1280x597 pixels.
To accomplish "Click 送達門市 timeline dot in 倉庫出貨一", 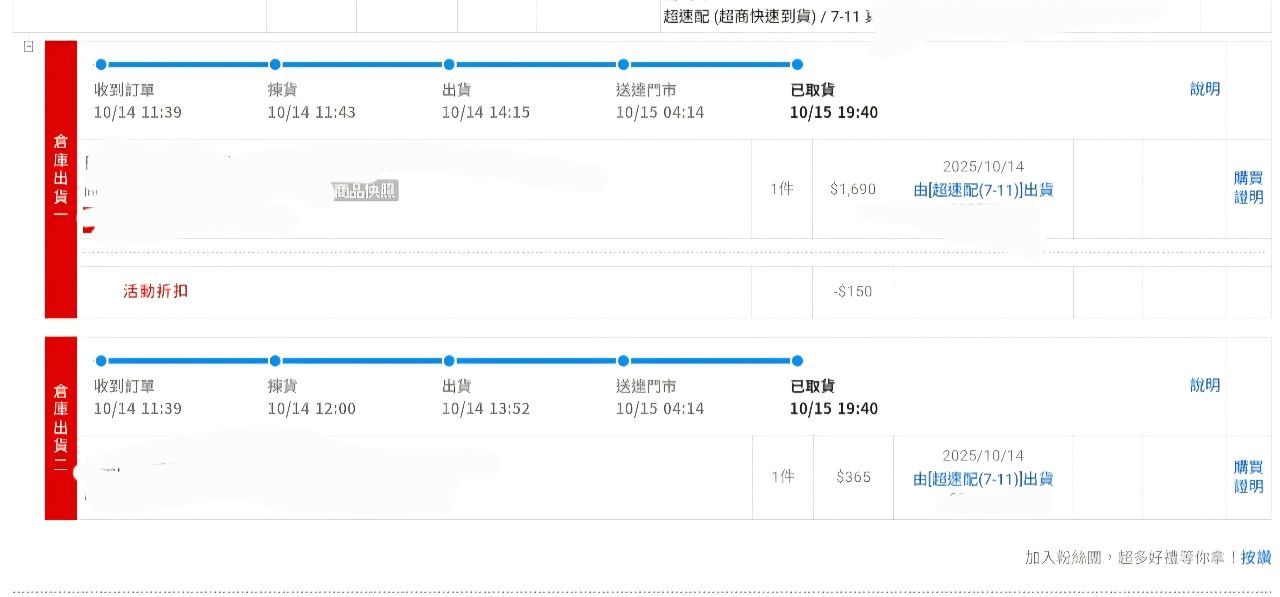I will pyautogui.click(x=623, y=65).
